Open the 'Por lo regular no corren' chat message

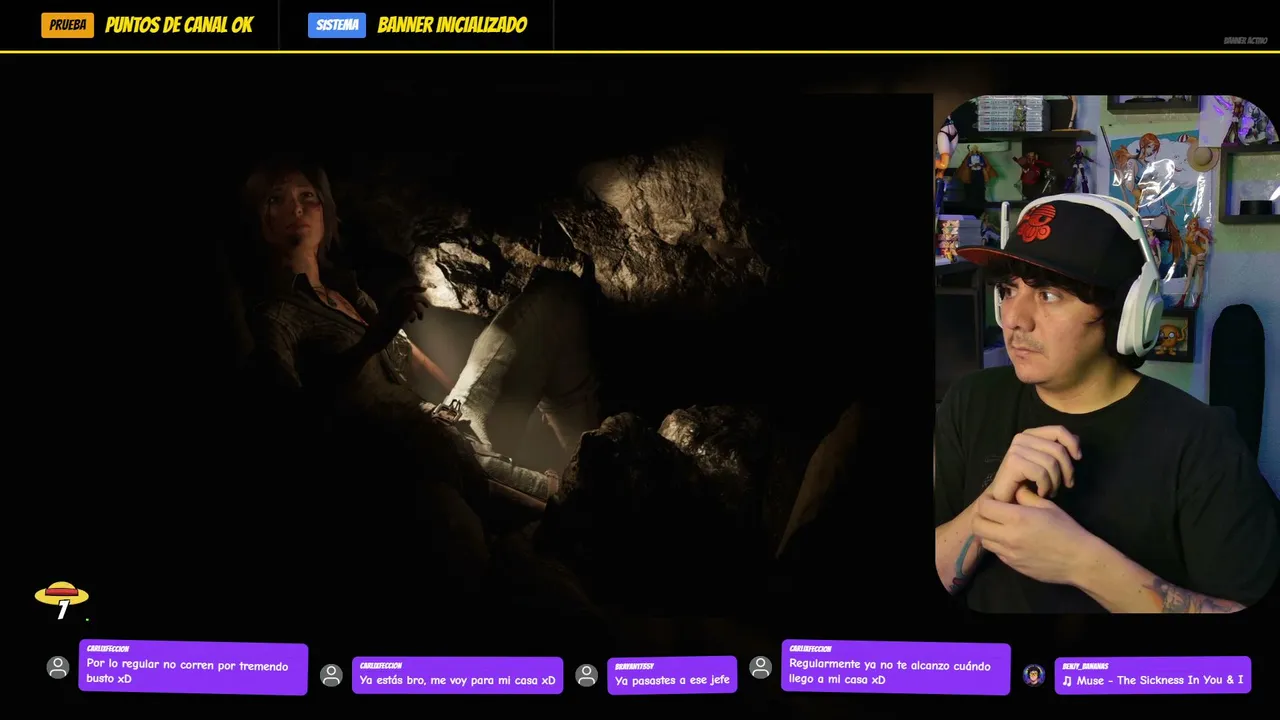pos(193,667)
